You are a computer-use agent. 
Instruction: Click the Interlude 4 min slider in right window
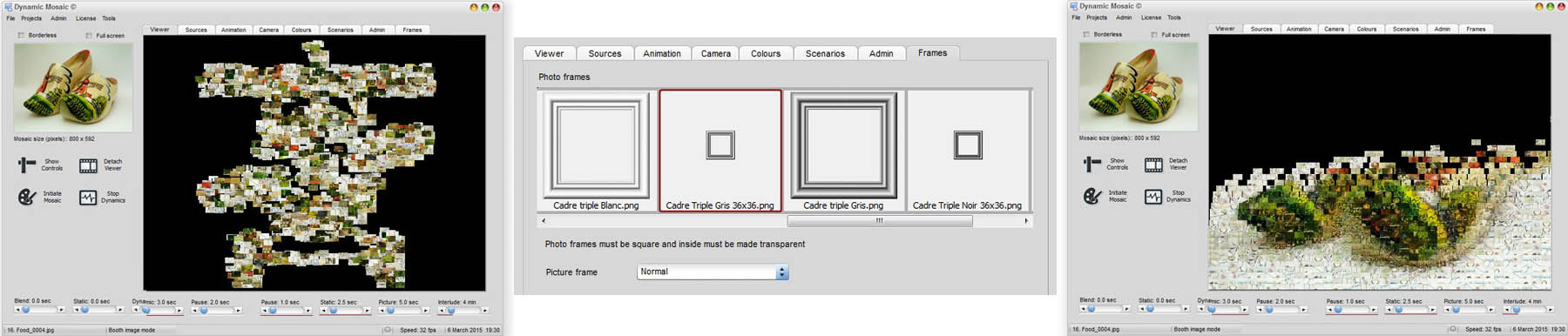(1529, 309)
